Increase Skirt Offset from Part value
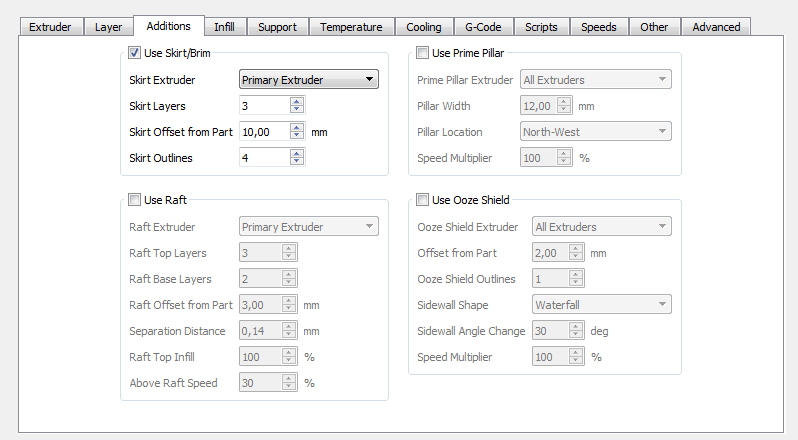 point(296,126)
